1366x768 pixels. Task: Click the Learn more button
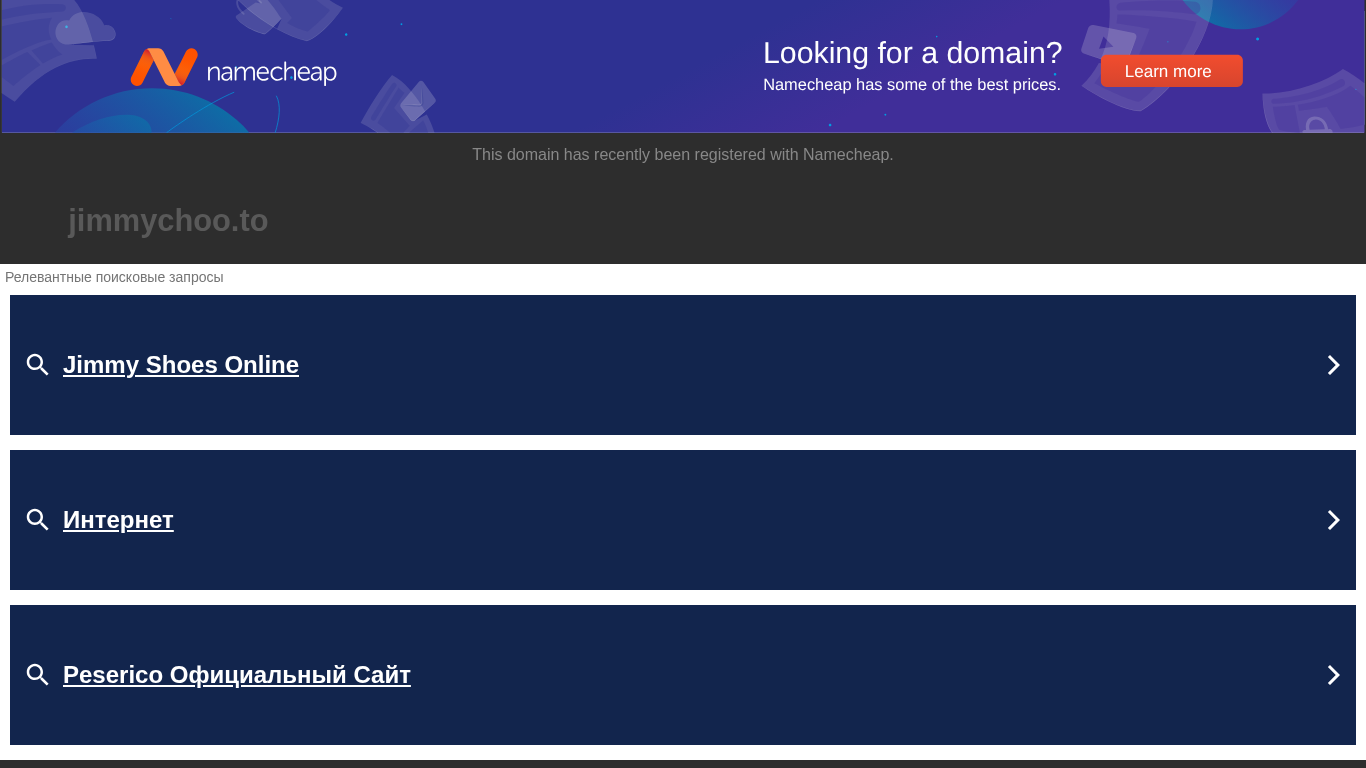click(1171, 71)
